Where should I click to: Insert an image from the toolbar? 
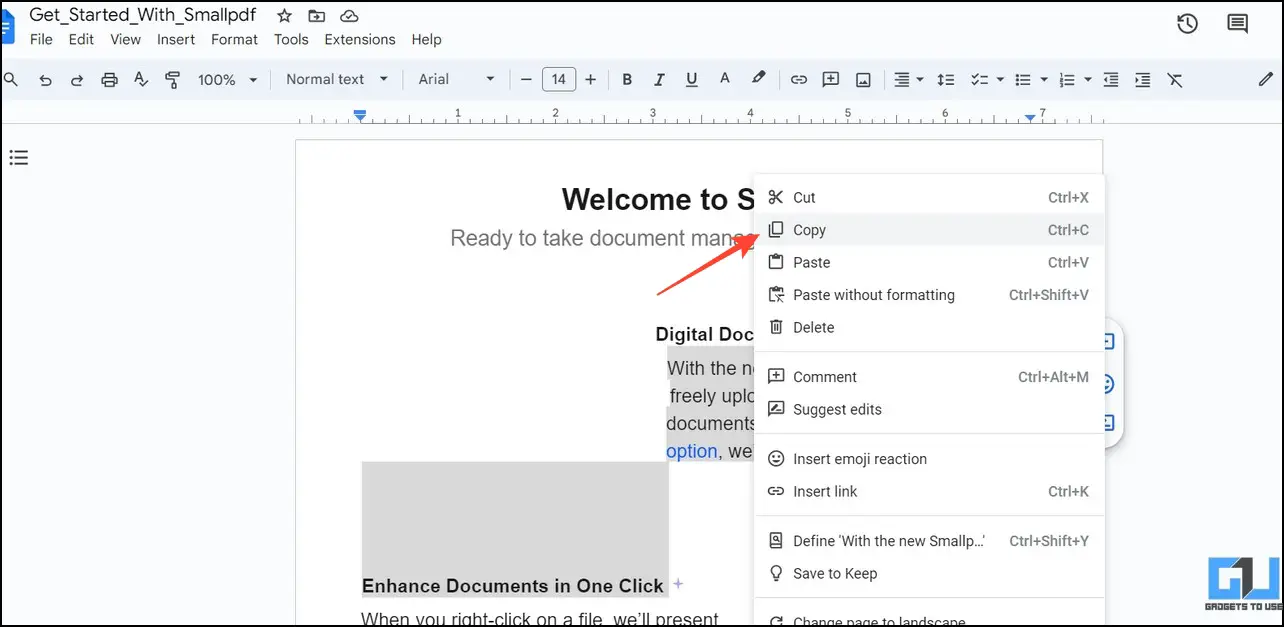(863, 80)
